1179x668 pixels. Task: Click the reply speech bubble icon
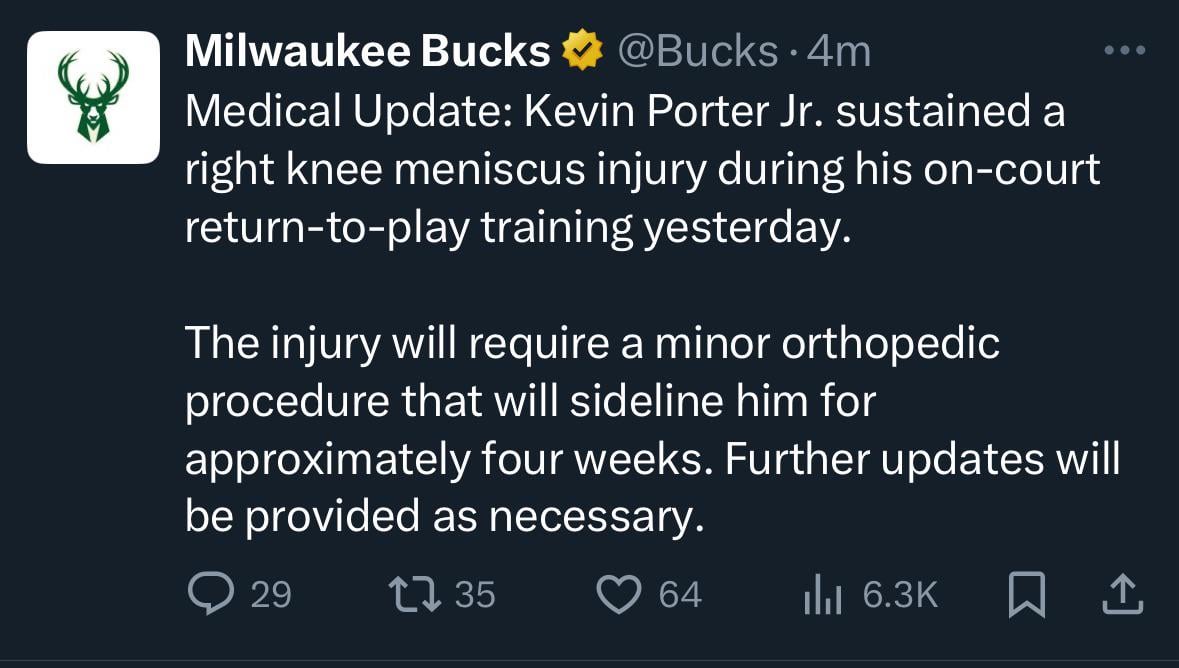pyautogui.click(x=210, y=595)
